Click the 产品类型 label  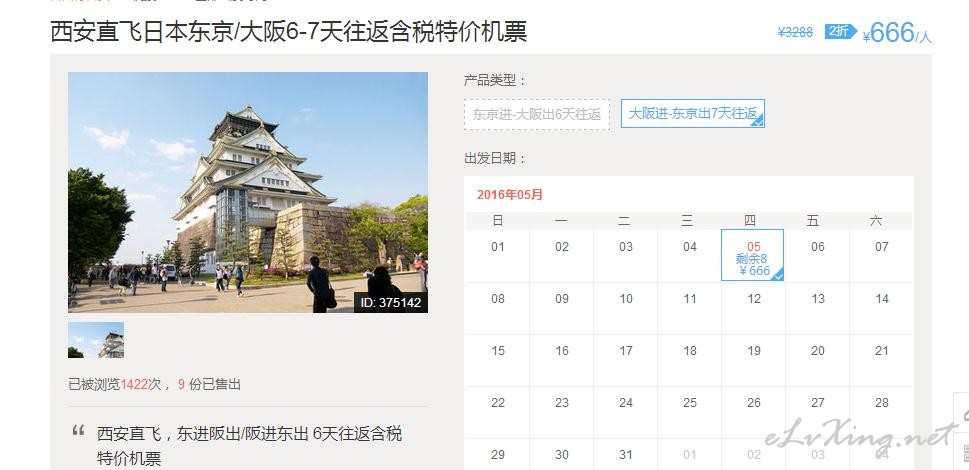point(494,80)
